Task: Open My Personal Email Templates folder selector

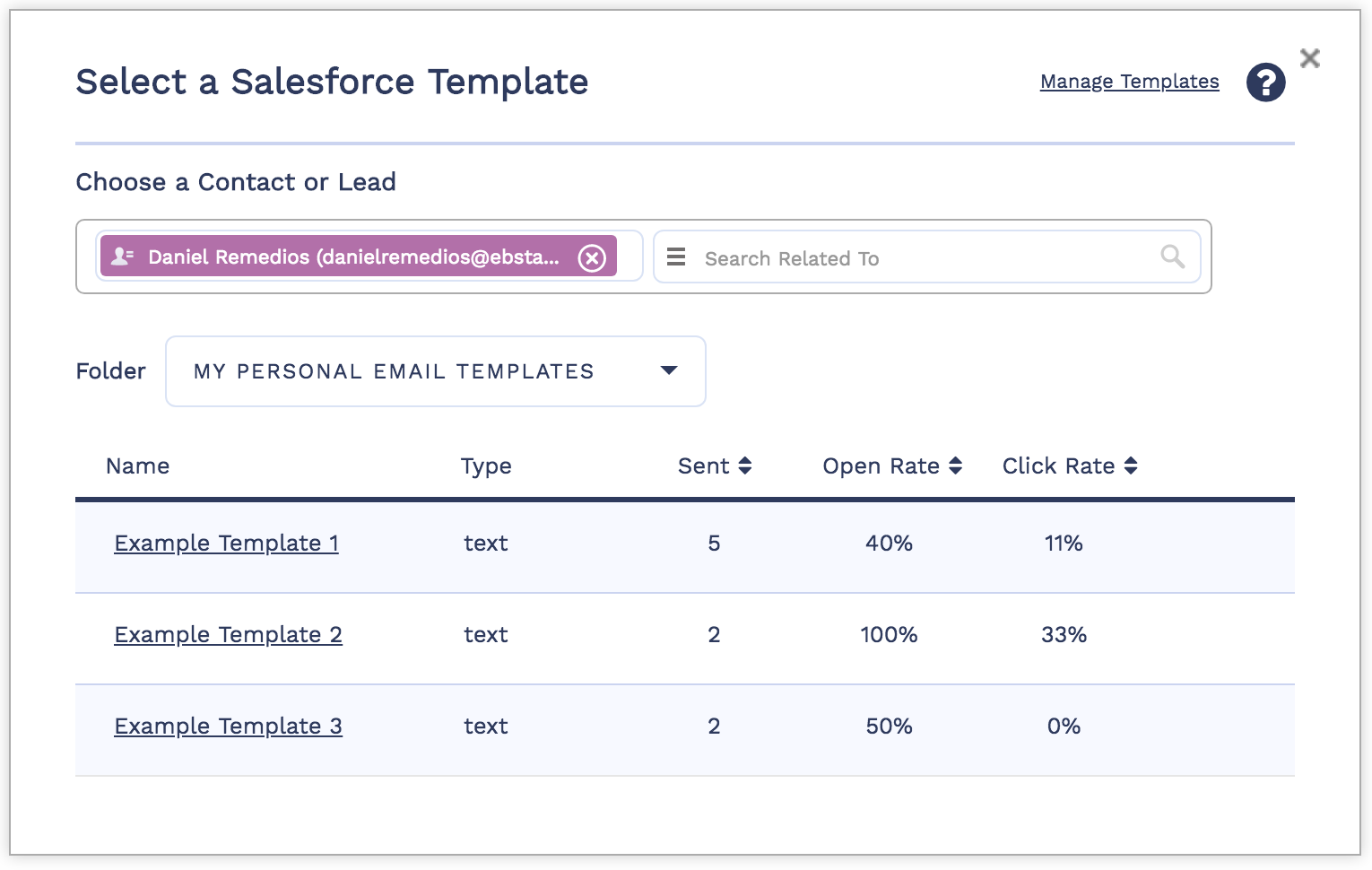Action: pyautogui.click(x=395, y=371)
